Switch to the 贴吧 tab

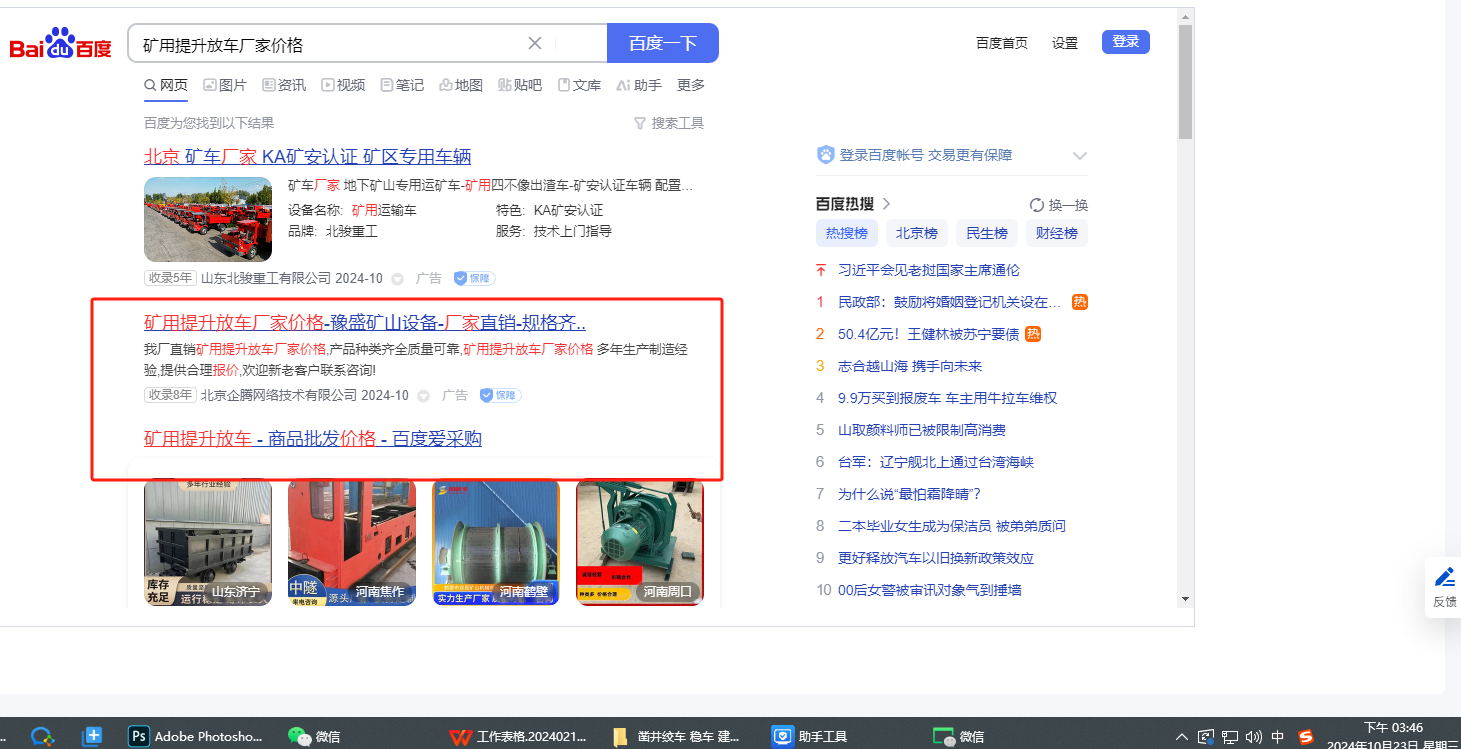(520, 85)
